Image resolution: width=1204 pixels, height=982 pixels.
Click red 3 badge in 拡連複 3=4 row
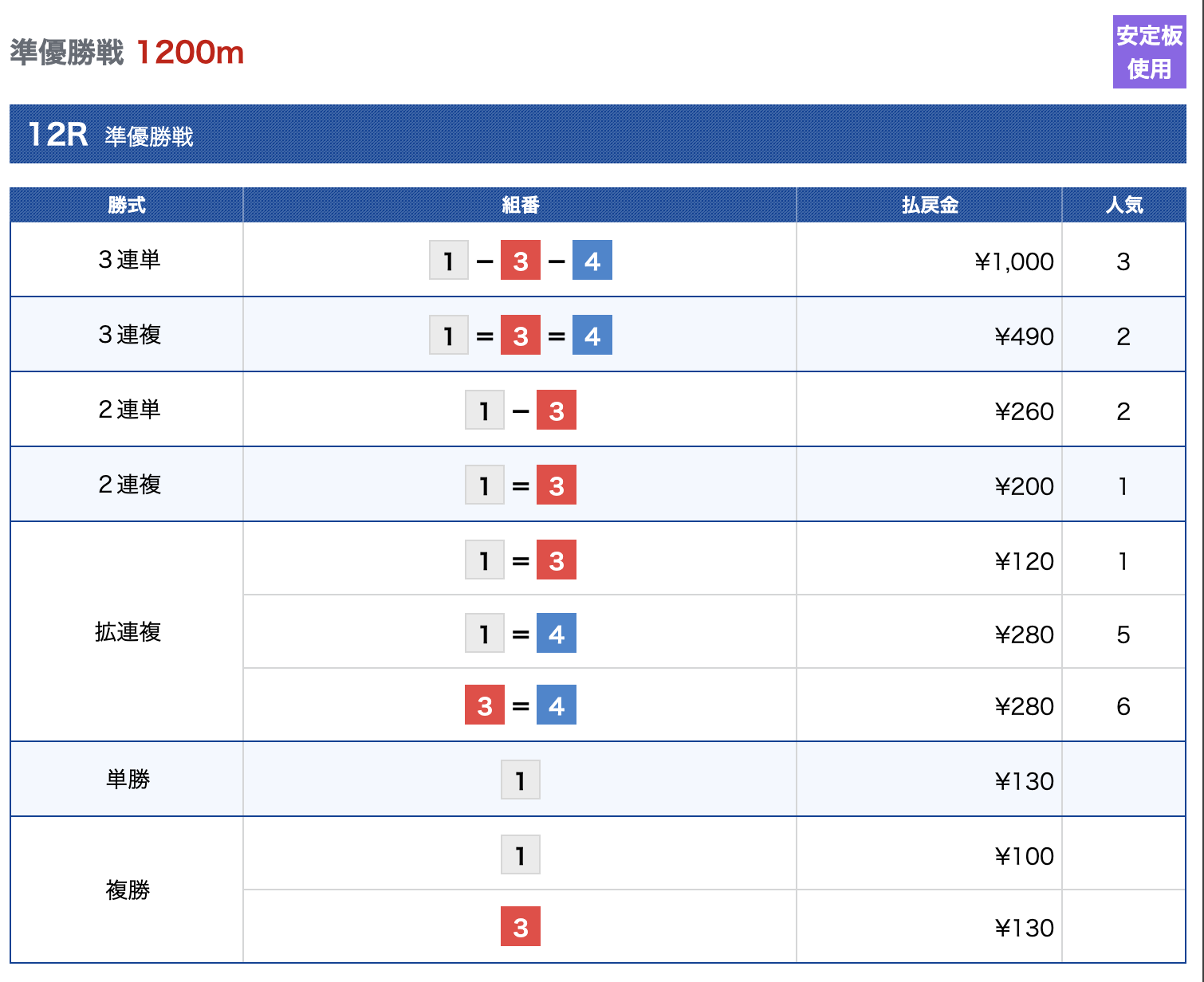(485, 705)
